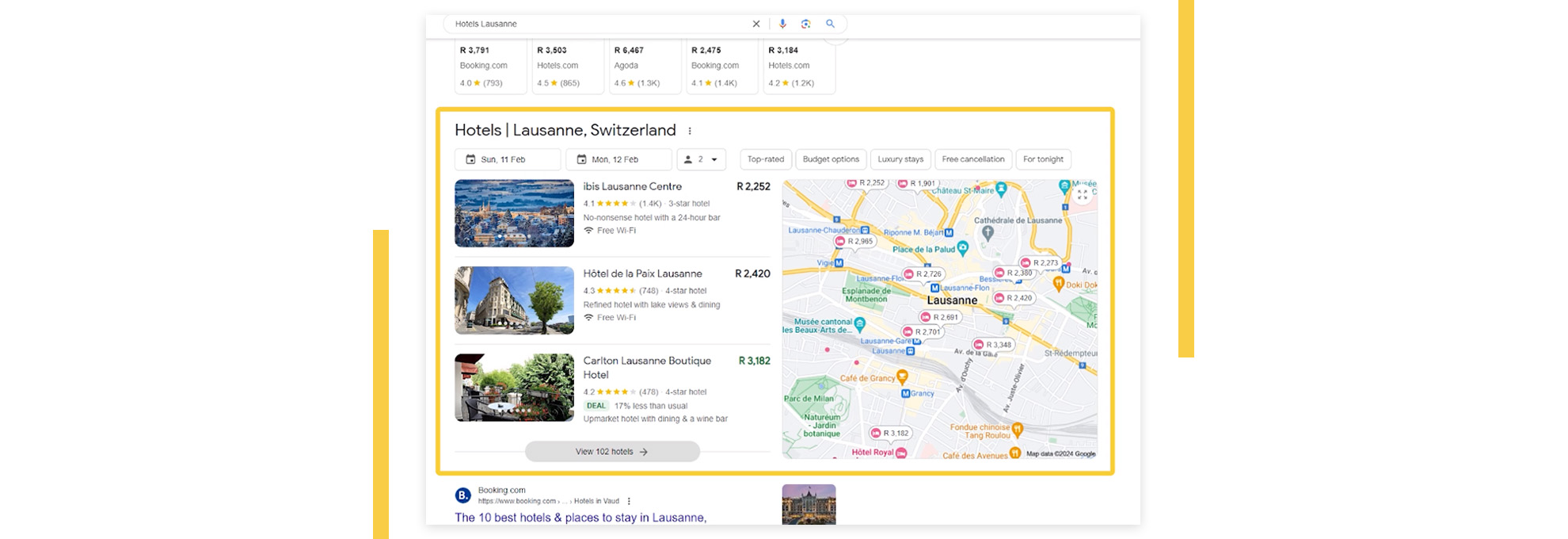The width and height of the screenshot is (1568, 539).
Task: Click the Place de la Palud marker
Action: click(963, 248)
